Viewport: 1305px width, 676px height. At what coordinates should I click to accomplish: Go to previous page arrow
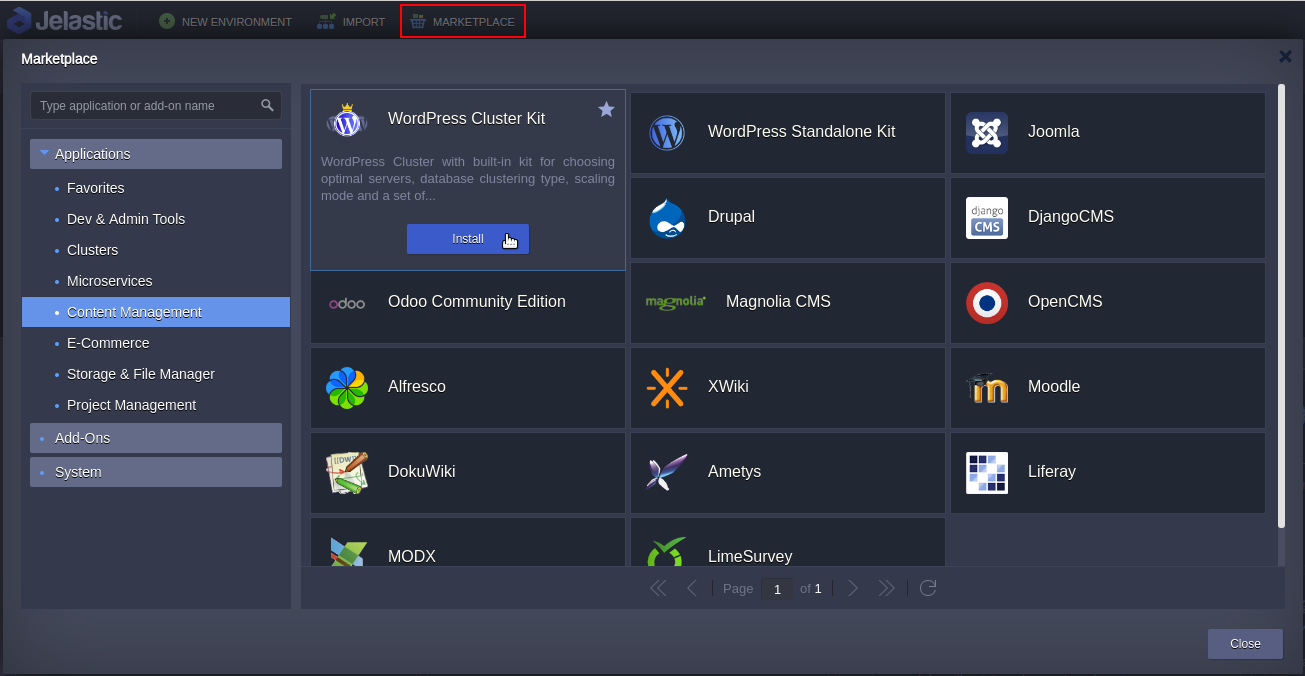(x=692, y=588)
